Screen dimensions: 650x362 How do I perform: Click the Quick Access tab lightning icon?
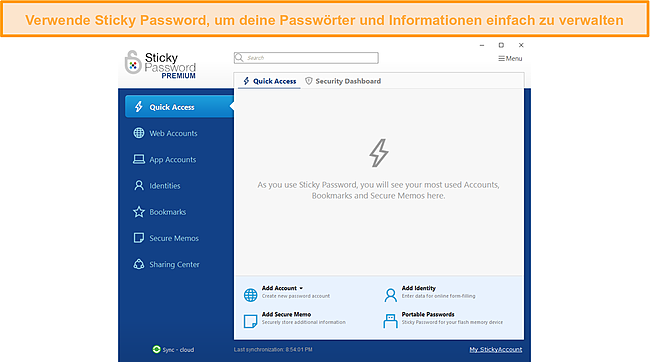click(246, 81)
